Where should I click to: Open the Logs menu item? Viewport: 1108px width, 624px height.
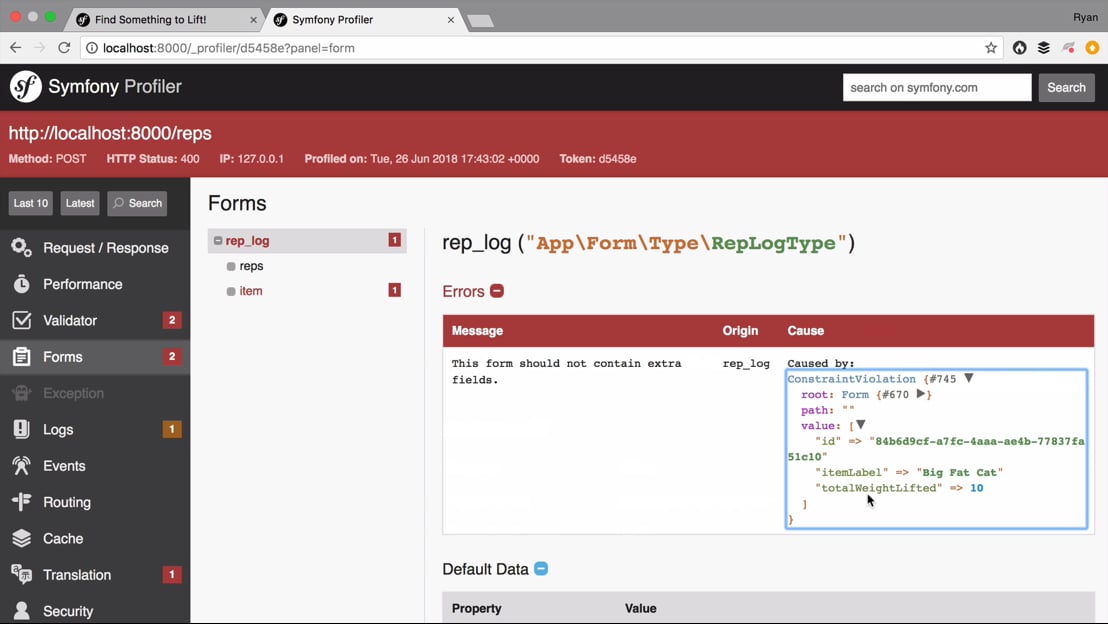[x=95, y=429]
